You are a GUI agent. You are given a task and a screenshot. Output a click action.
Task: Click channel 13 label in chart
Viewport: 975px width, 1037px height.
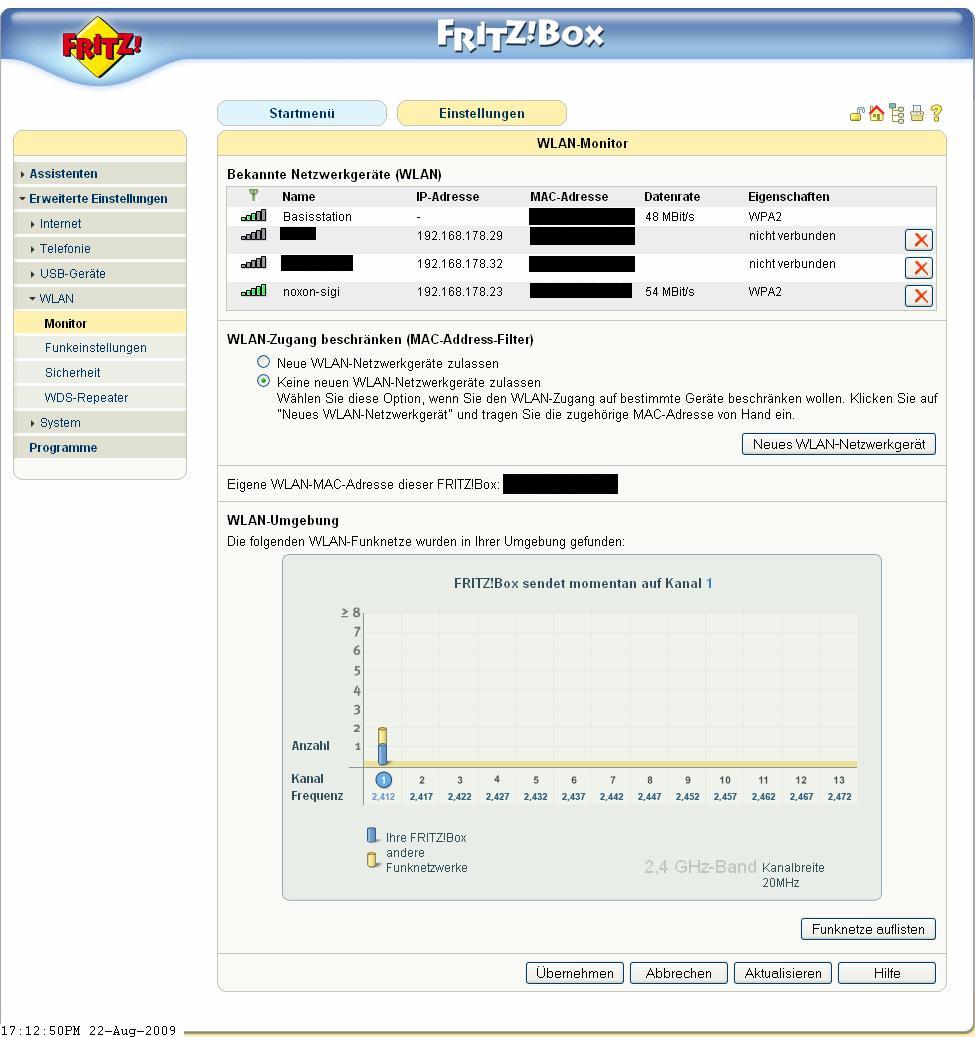(x=839, y=780)
